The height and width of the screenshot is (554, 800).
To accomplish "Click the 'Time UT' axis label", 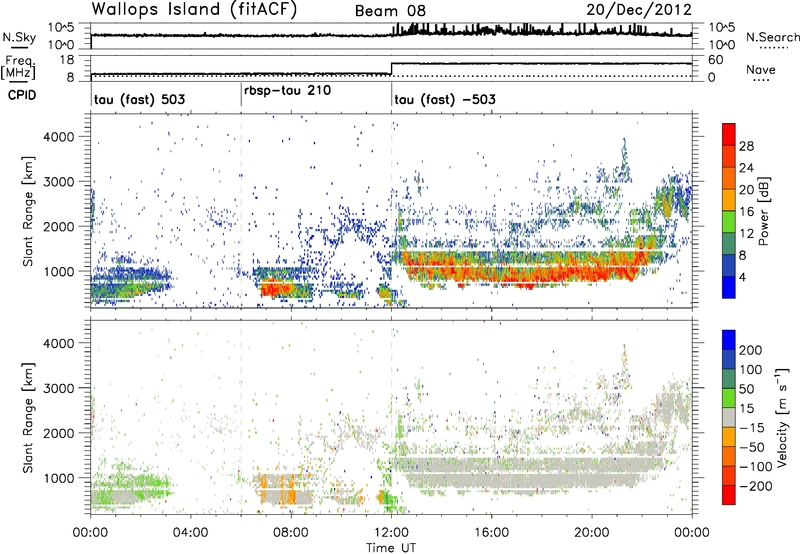I will click(391, 547).
